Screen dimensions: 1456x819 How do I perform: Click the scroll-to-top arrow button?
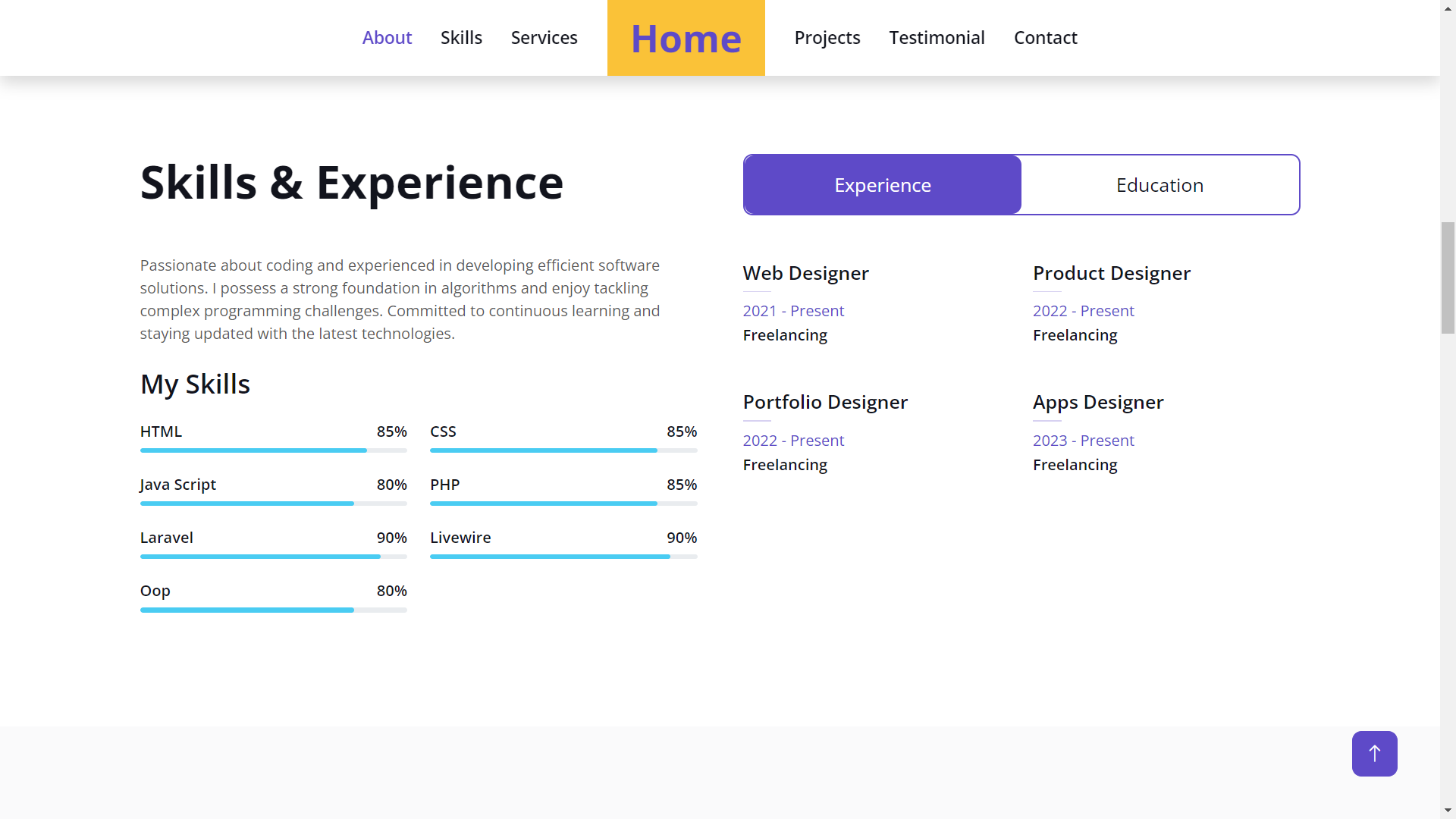(x=1374, y=754)
